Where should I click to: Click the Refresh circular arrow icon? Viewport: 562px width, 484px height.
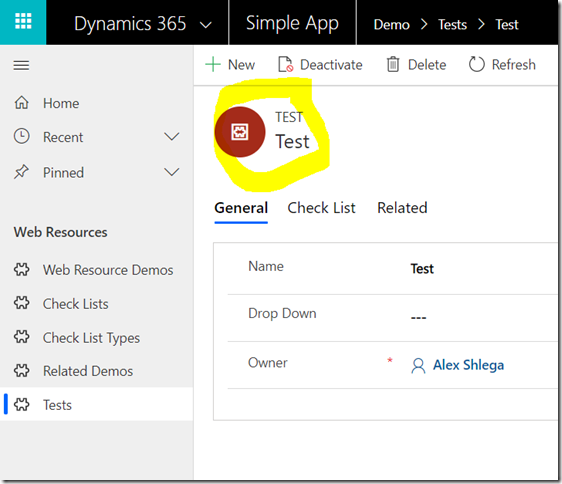[477, 65]
